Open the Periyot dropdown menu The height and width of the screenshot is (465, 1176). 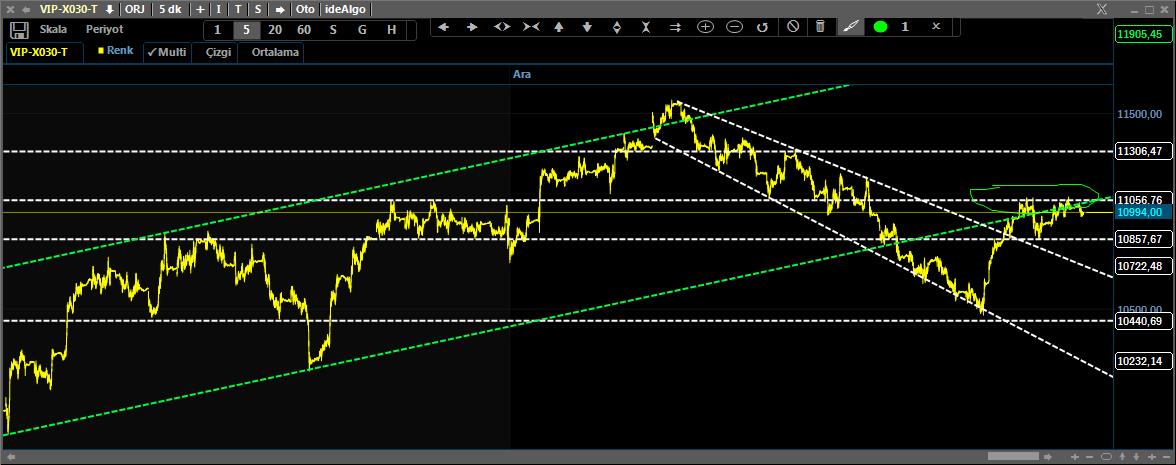coord(104,30)
